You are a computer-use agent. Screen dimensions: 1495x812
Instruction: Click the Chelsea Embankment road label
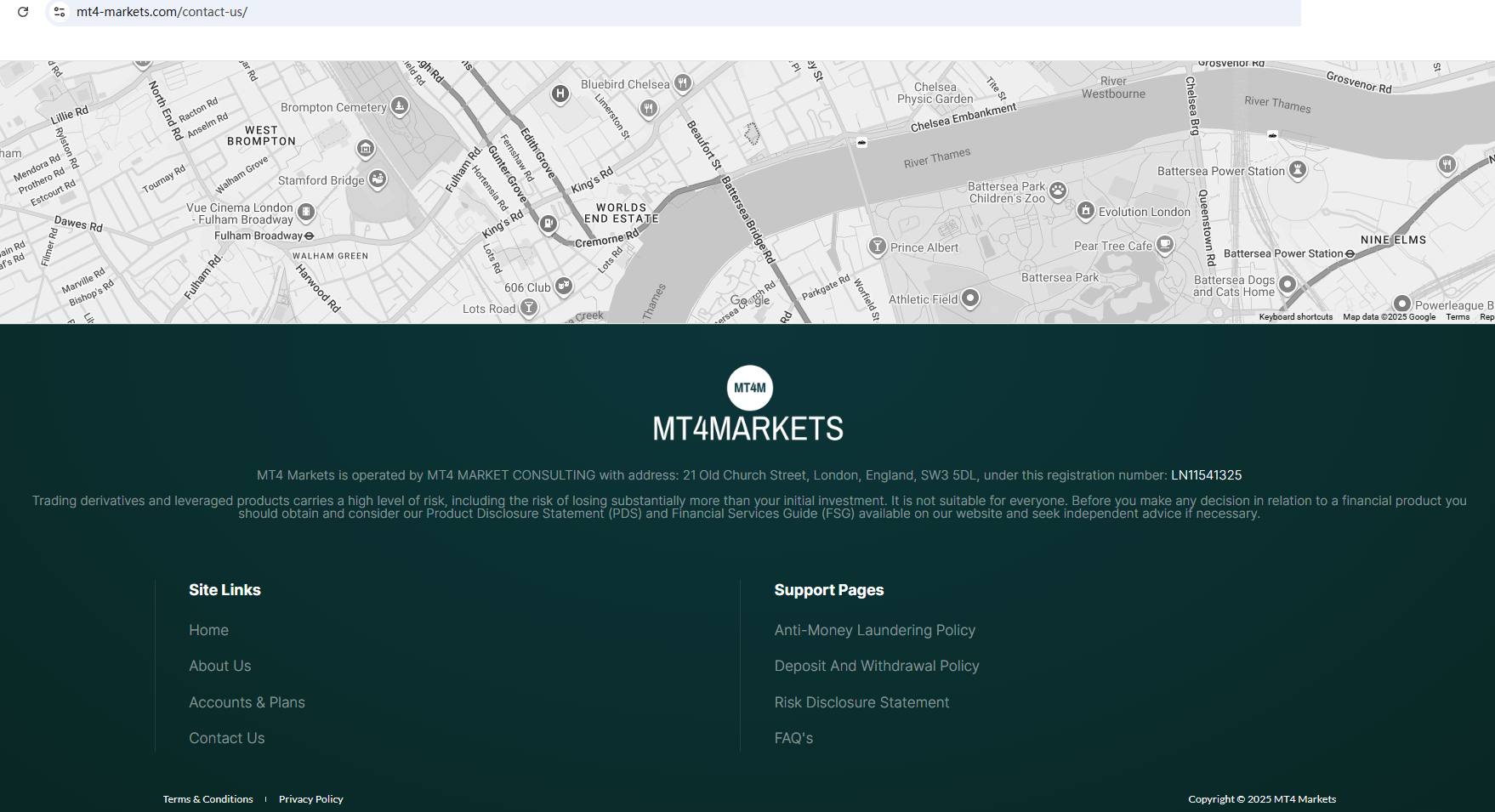(964, 117)
